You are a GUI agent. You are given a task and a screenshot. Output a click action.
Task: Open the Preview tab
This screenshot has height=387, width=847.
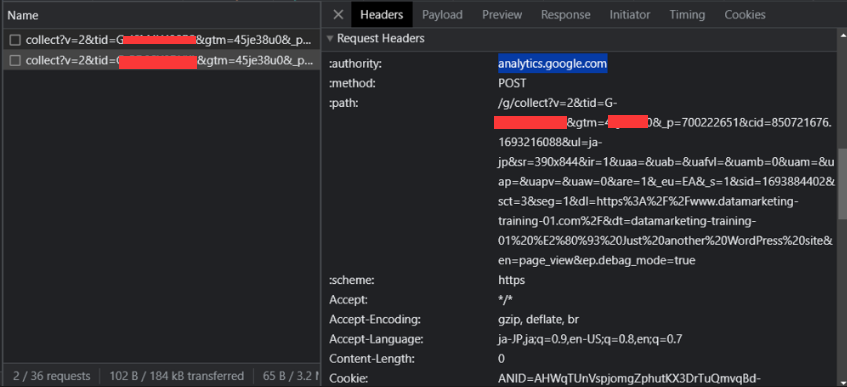(x=502, y=15)
